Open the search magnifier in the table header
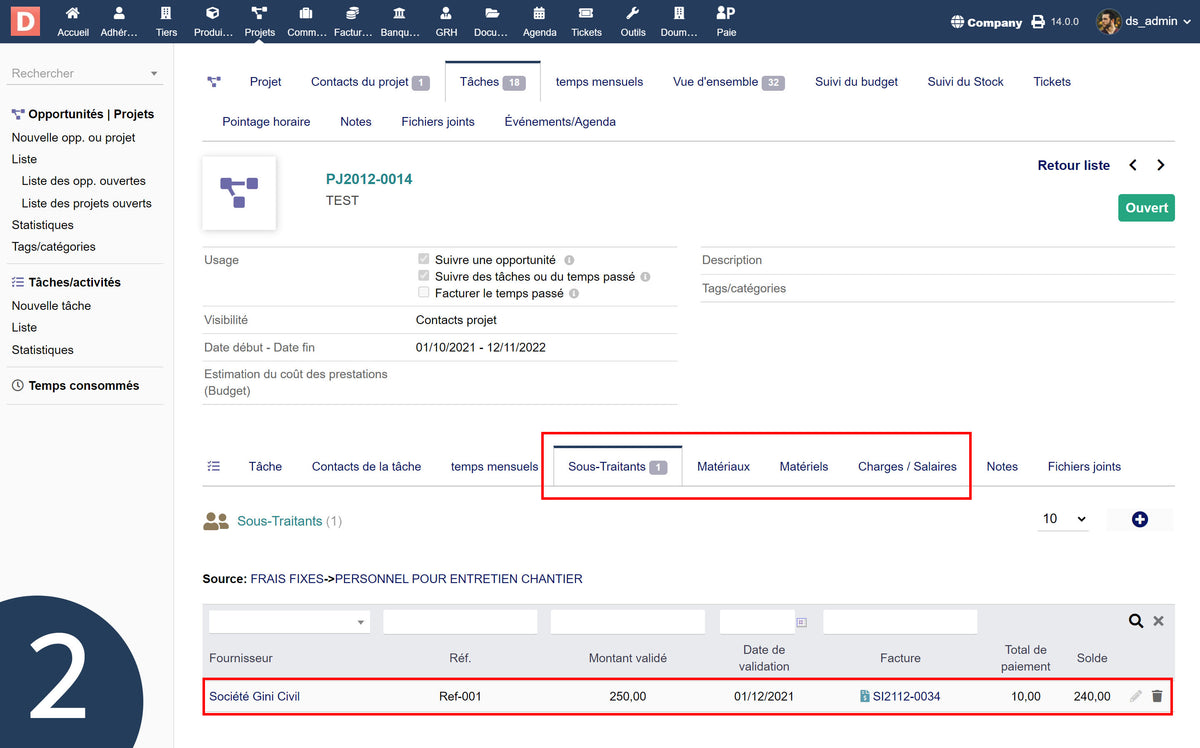This screenshot has height=748, width=1200. tap(1136, 620)
